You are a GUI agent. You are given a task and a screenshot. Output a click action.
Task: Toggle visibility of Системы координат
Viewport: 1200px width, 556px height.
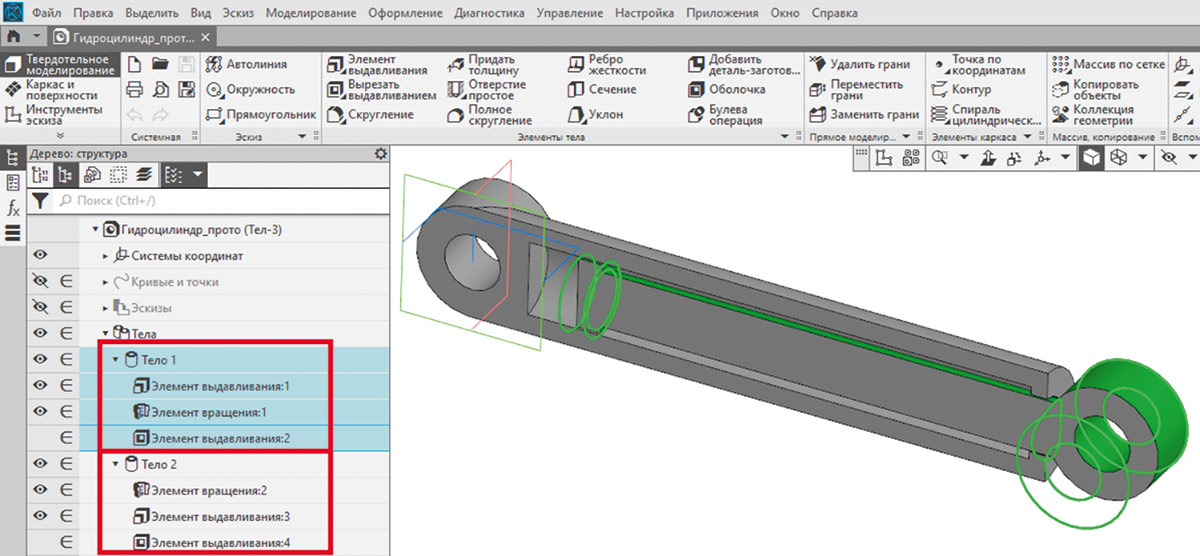tap(41, 256)
